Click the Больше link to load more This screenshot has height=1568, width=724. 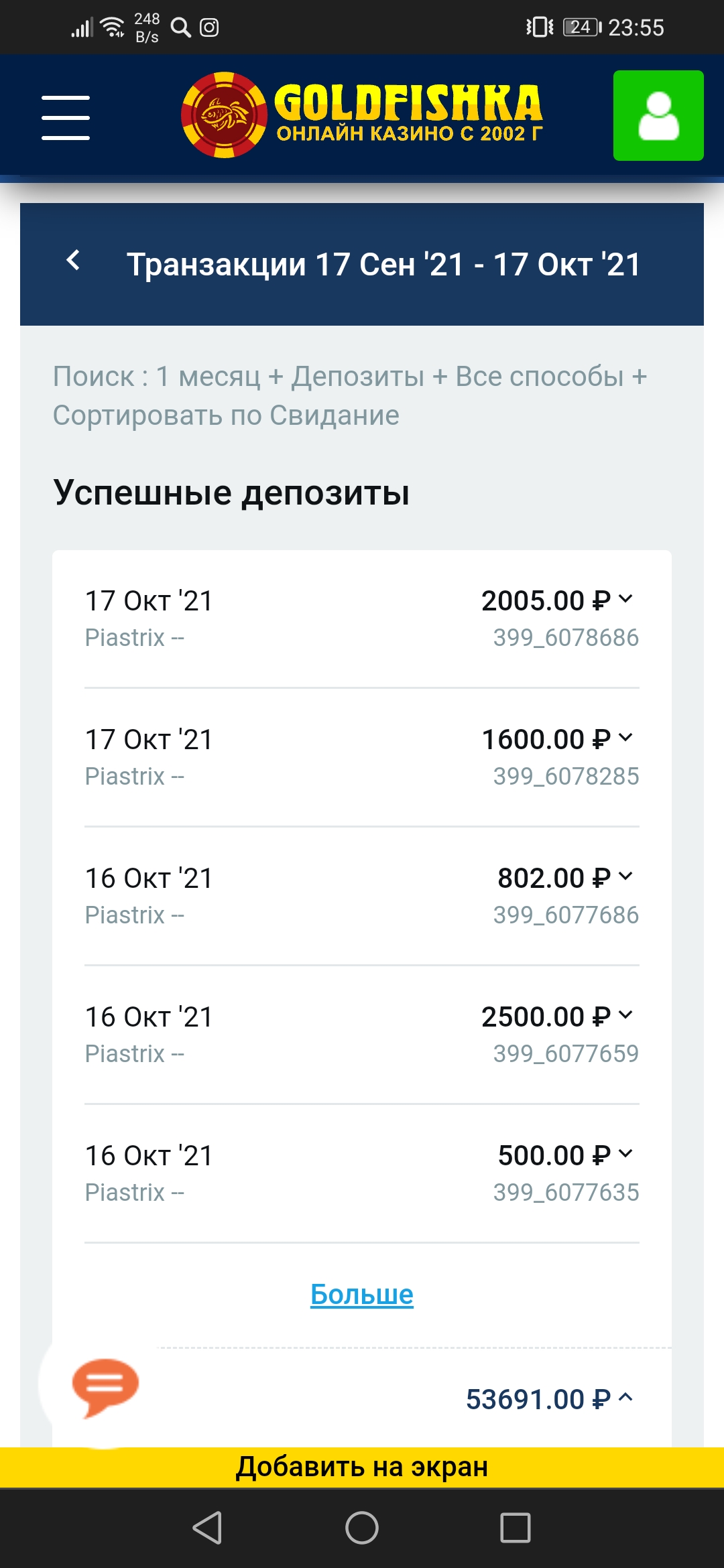[362, 1295]
